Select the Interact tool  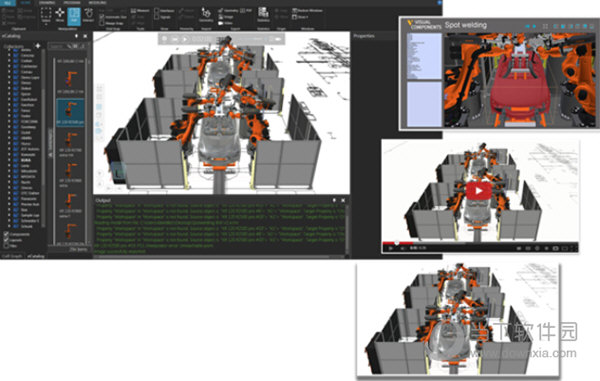(88, 15)
